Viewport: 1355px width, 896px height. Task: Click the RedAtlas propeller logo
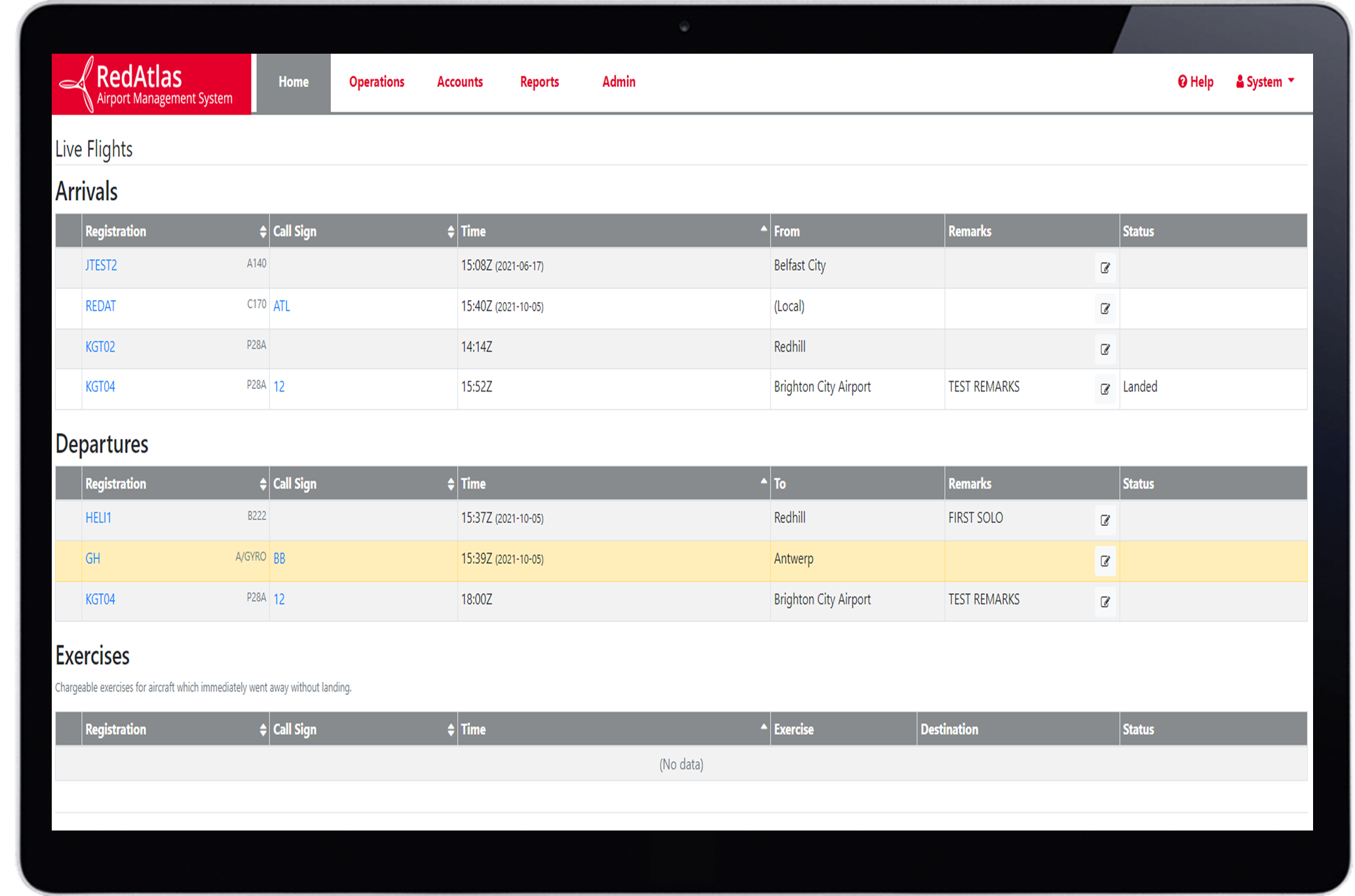[x=77, y=84]
